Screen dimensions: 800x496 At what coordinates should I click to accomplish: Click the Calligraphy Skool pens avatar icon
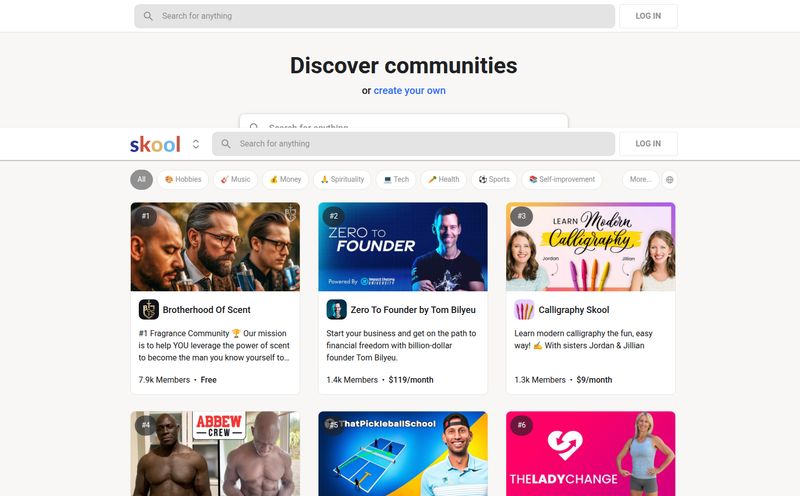point(524,310)
